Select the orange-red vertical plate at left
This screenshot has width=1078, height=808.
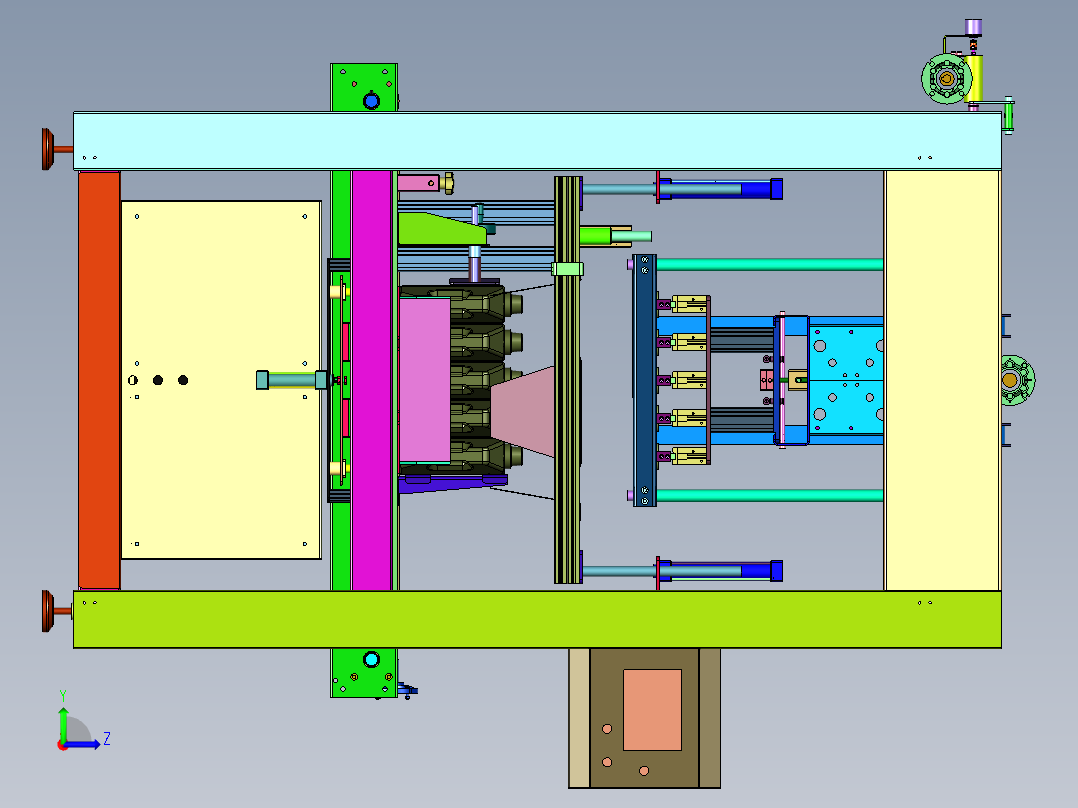coord(99,380)
